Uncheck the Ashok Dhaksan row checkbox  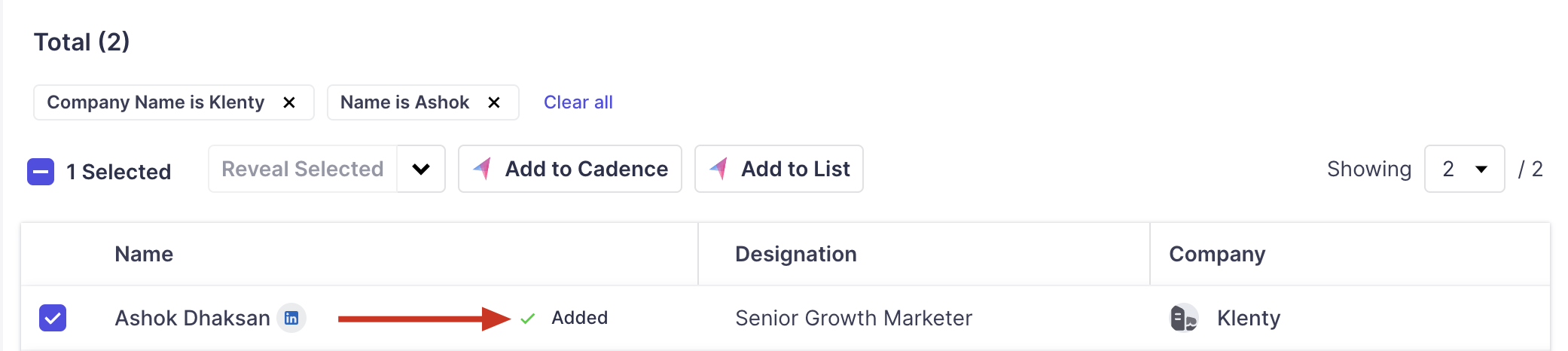pyautogui.click(x=53, y=318)
